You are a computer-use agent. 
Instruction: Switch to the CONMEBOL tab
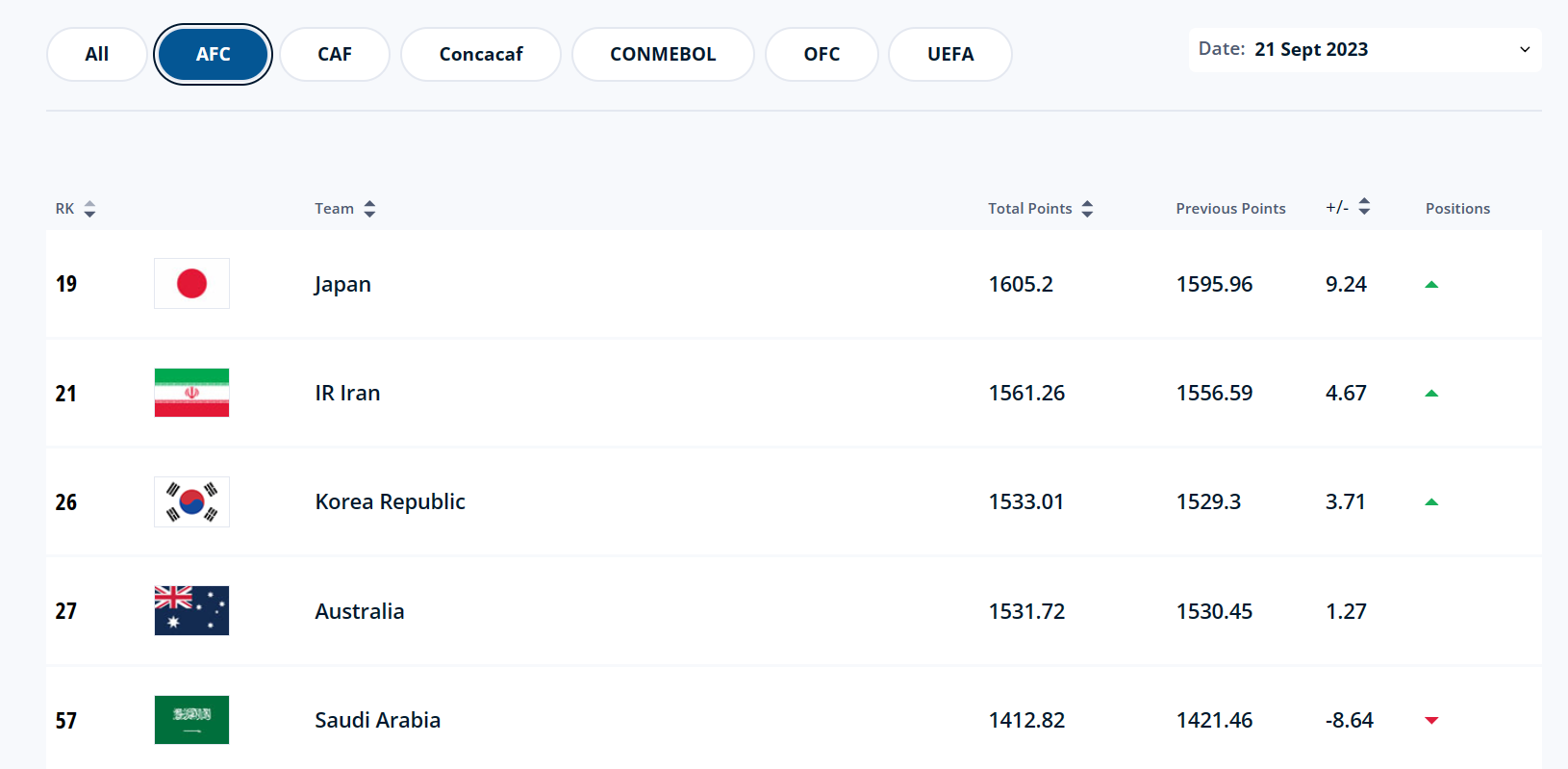663,54
